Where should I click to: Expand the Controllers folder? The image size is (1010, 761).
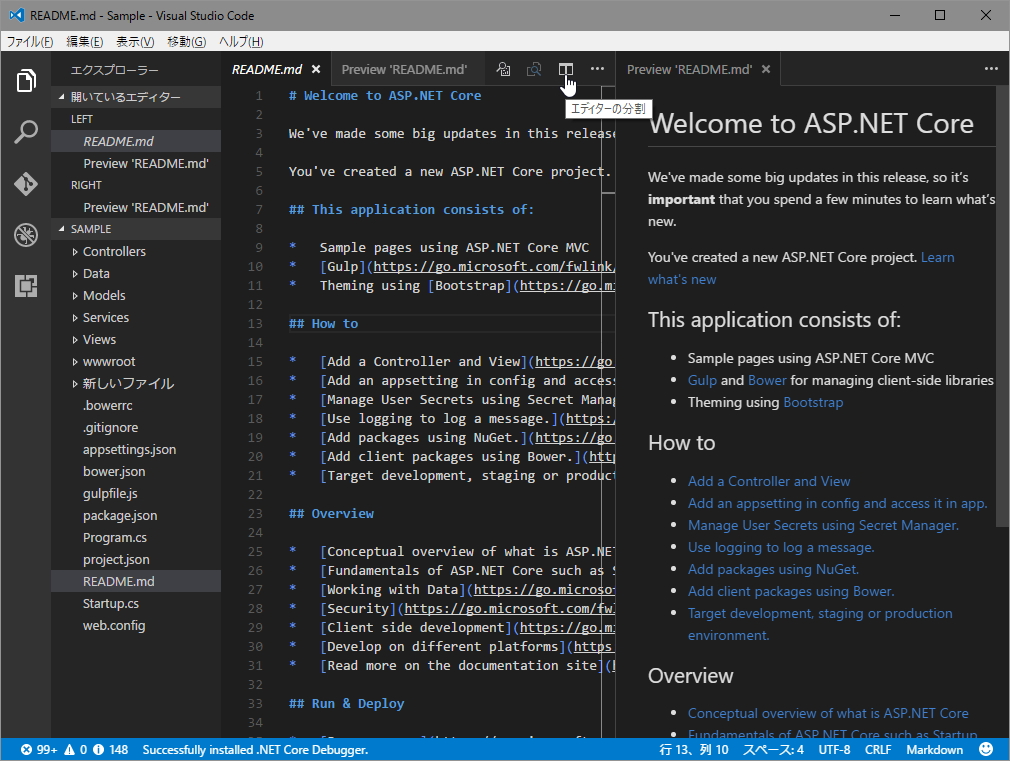click(113, 252)
